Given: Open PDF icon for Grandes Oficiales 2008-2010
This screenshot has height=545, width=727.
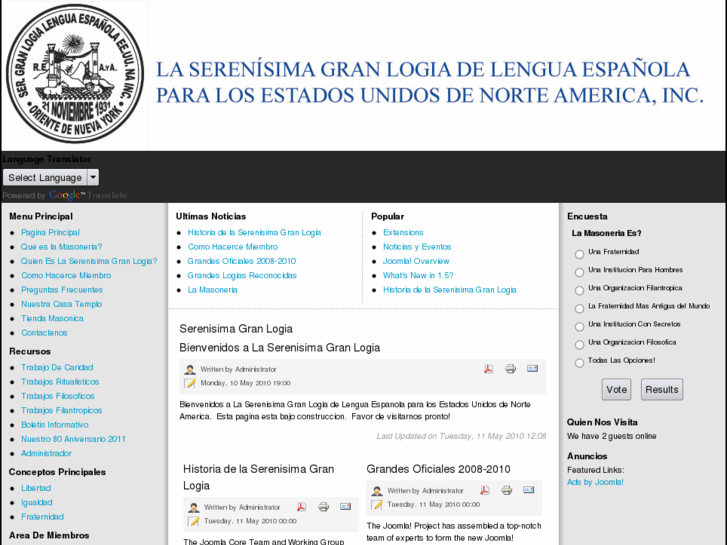Looking at the screenshot, I should pos(485,490).
